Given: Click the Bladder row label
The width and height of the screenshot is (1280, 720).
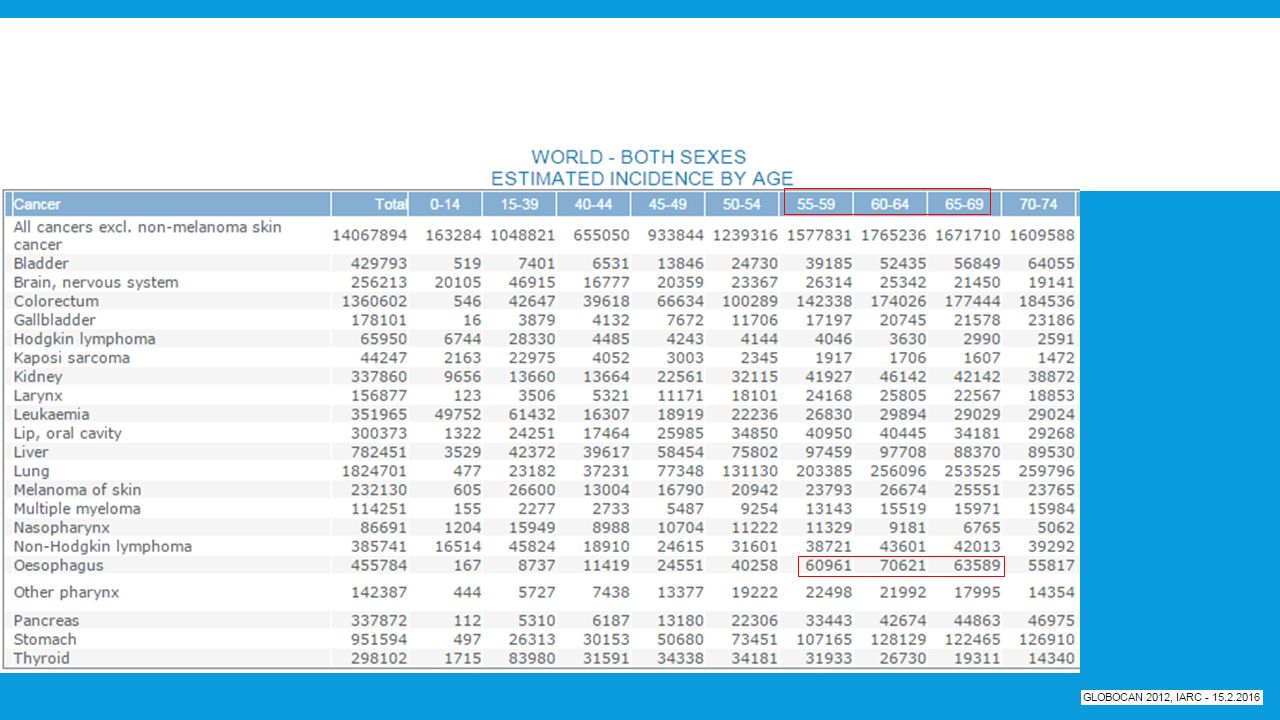Looking at the screenshot, I should [41, 264].
